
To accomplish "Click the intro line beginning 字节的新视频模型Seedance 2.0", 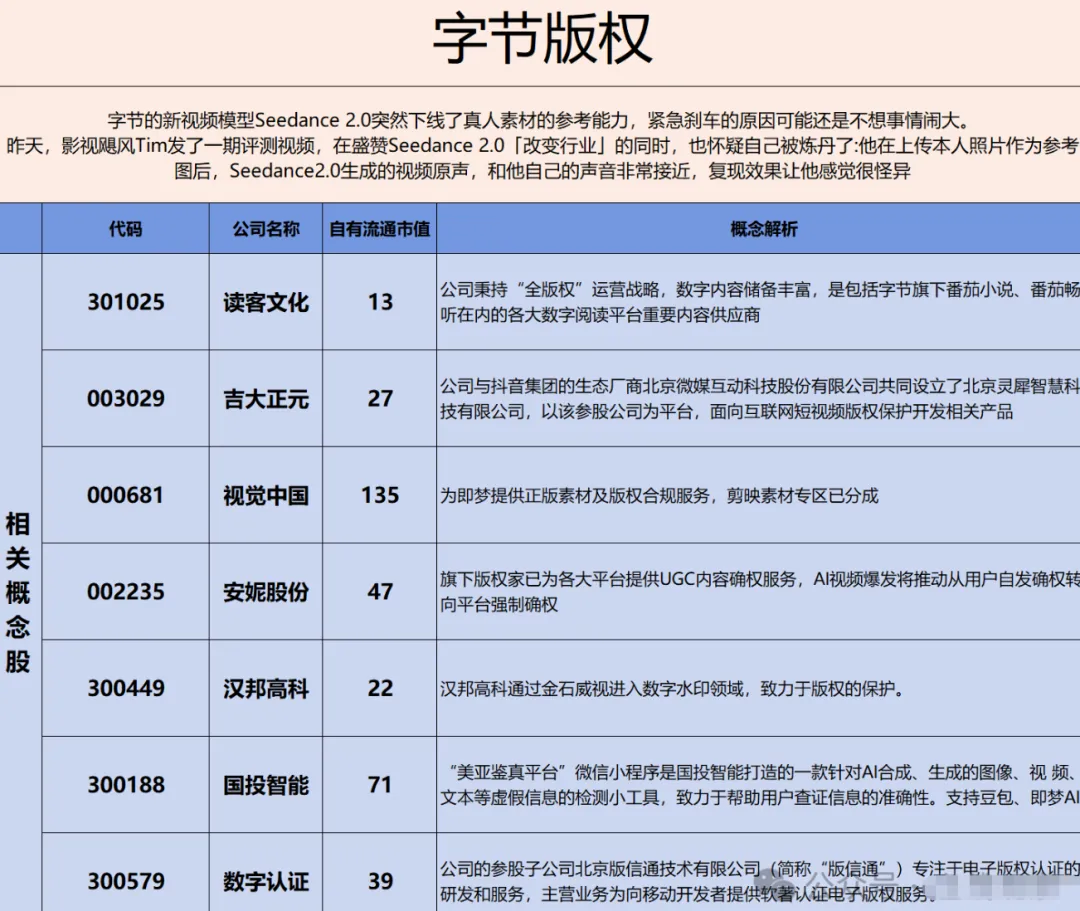I will [539, 121].
